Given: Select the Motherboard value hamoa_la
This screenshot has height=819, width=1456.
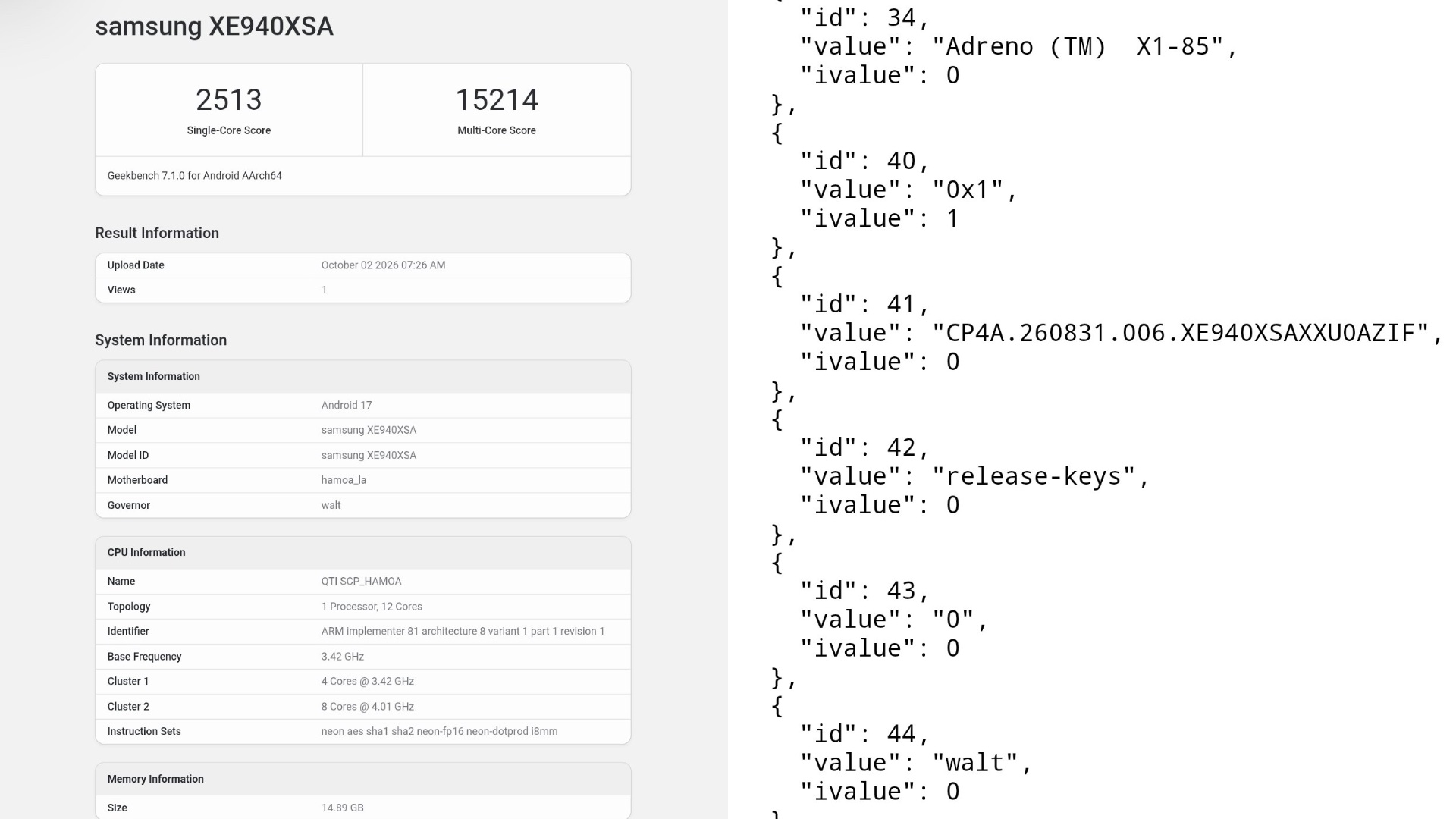Looking at the screenshot, I should click(x=344, y=480).
